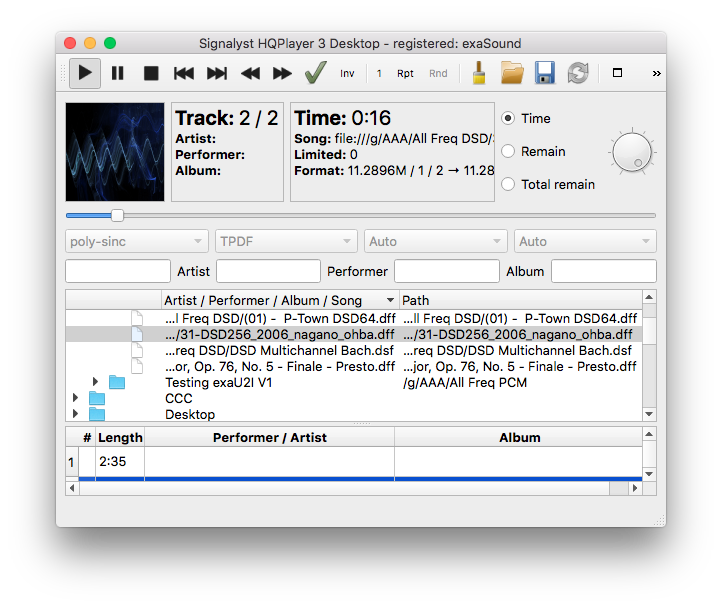
Task: Click playlist horizontal scroll right arrow
Action: (635, 488)
